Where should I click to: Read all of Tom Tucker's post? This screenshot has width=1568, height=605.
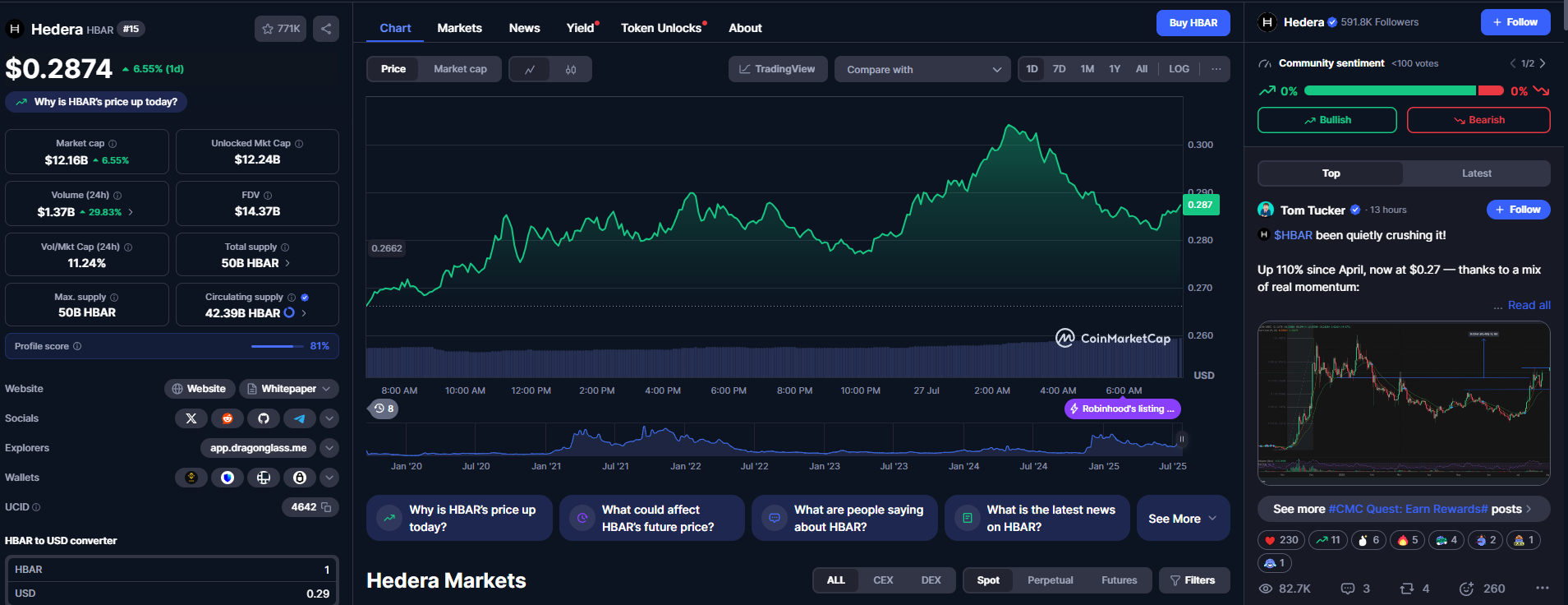1529,305
